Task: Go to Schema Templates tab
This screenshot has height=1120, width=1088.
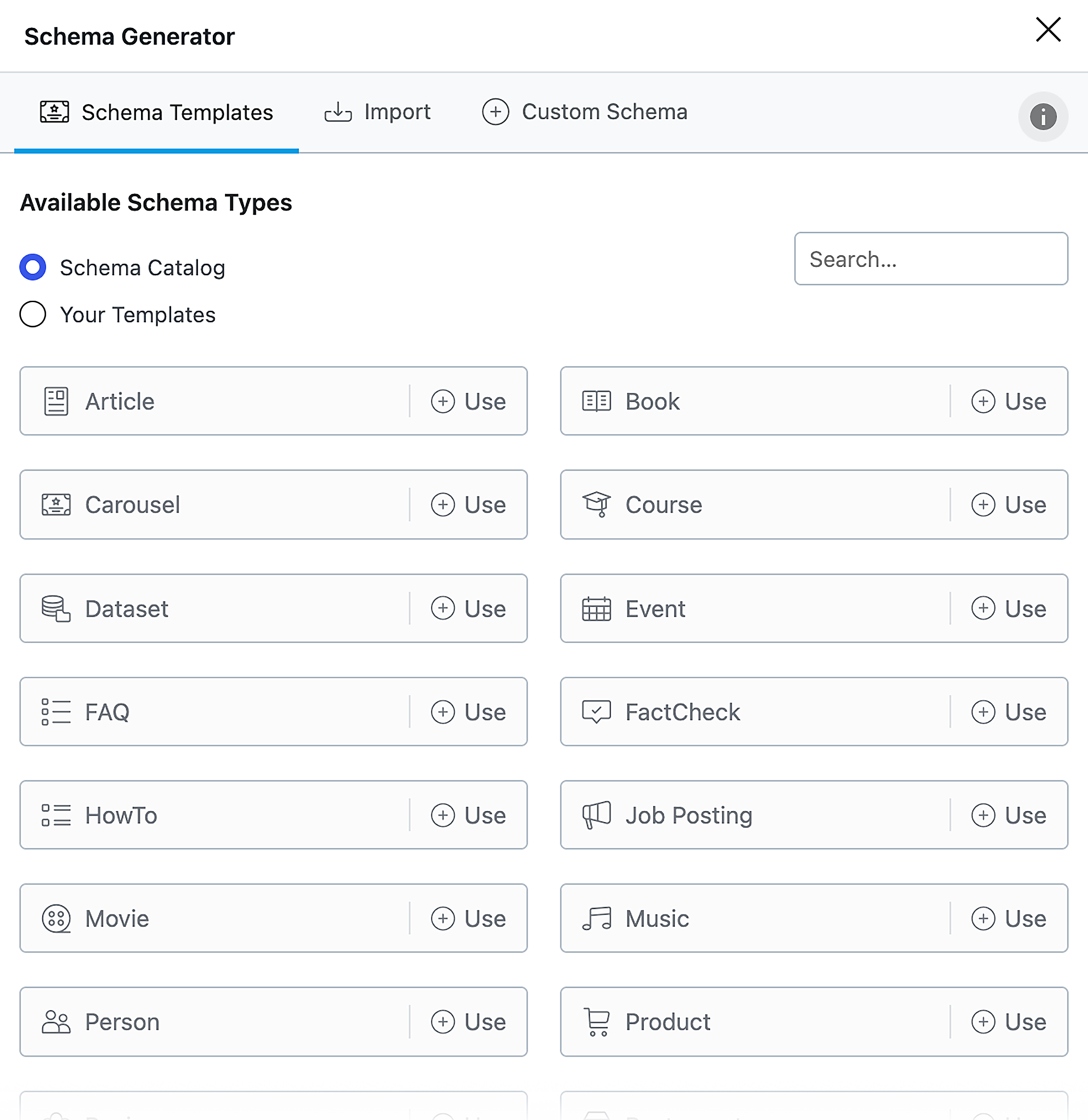Action: 157,113
